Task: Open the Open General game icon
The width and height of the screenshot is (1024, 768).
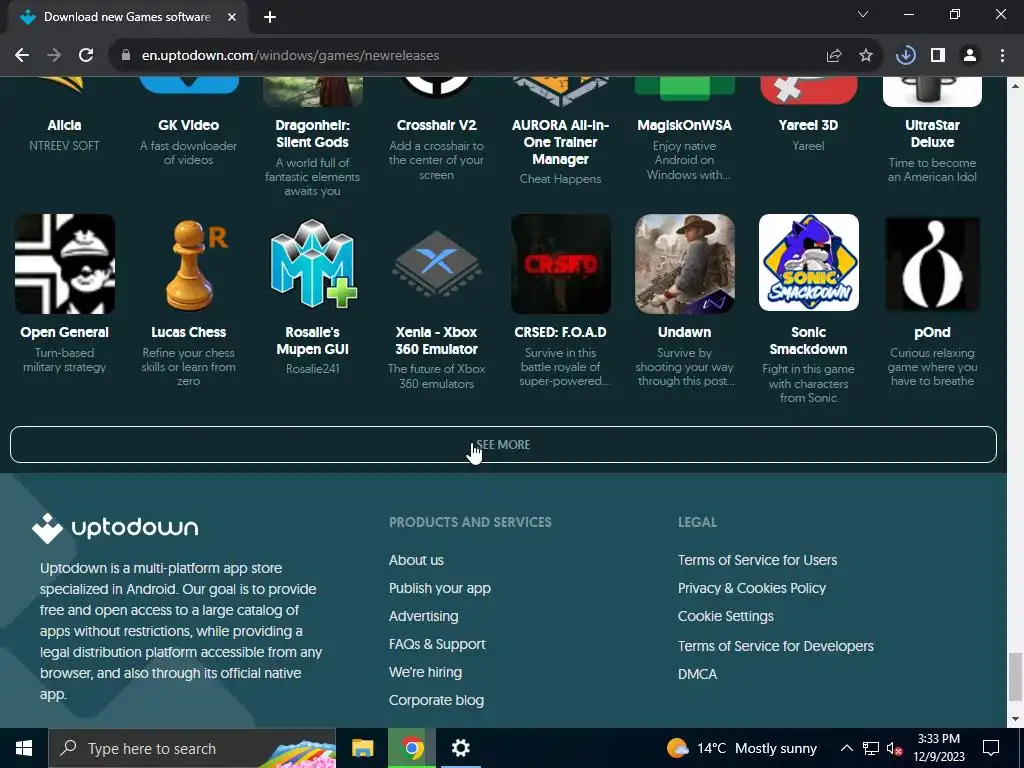Action: (x=65, y=263)
